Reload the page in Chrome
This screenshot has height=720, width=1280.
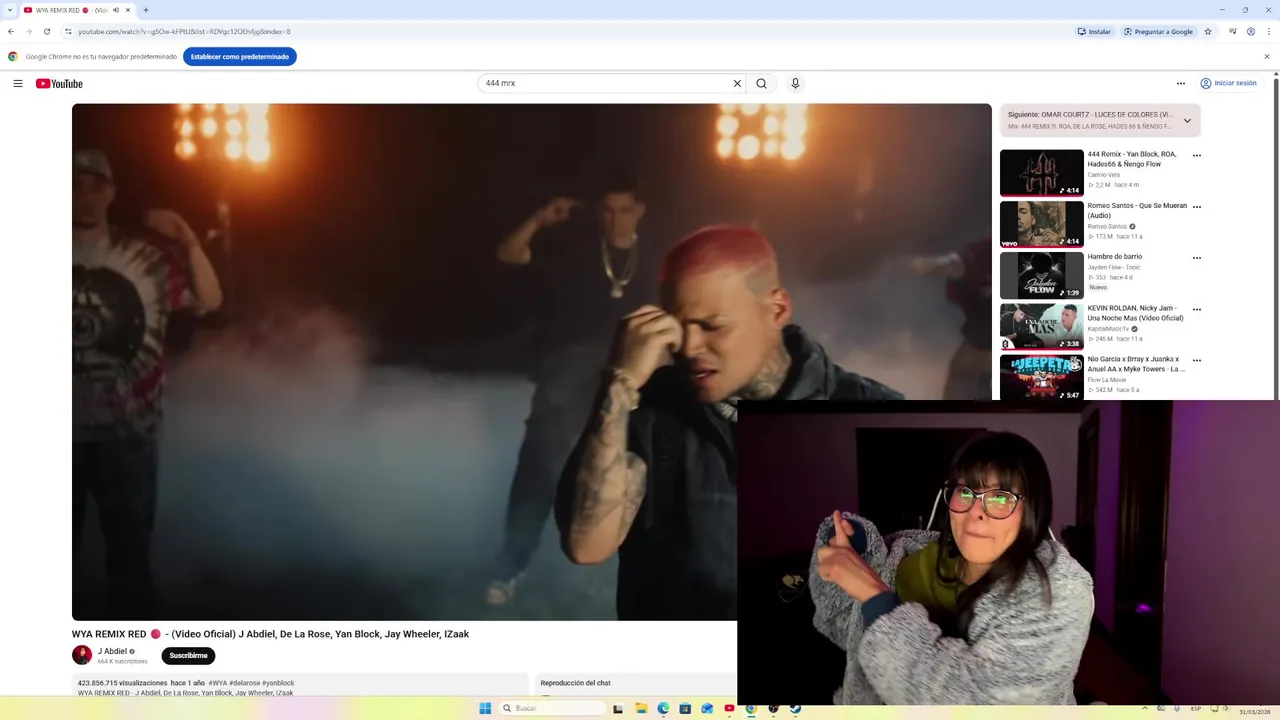(47, 31)
